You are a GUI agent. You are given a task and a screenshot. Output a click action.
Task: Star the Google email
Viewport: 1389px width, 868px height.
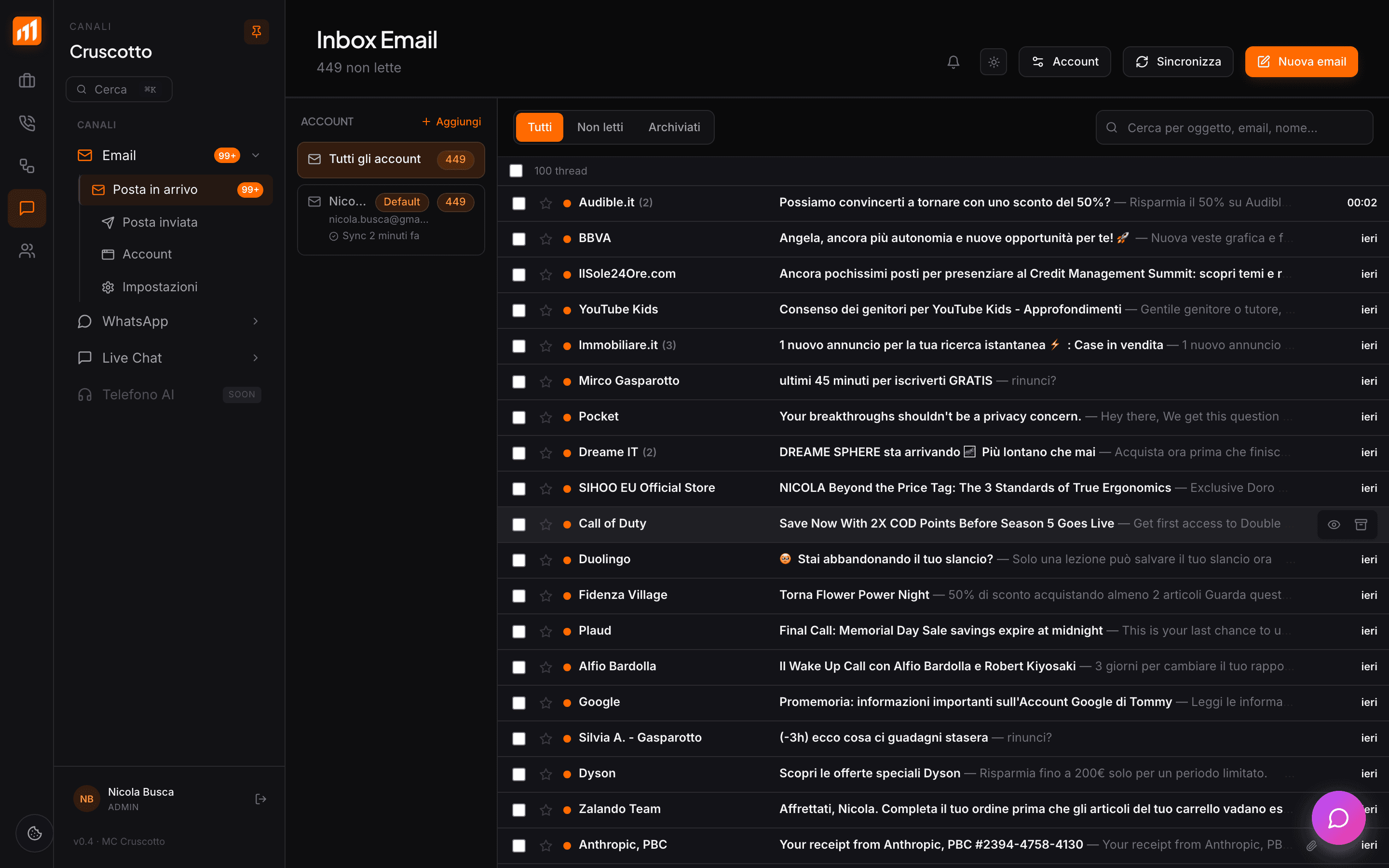pyautogui.click(x=546, y=702)
